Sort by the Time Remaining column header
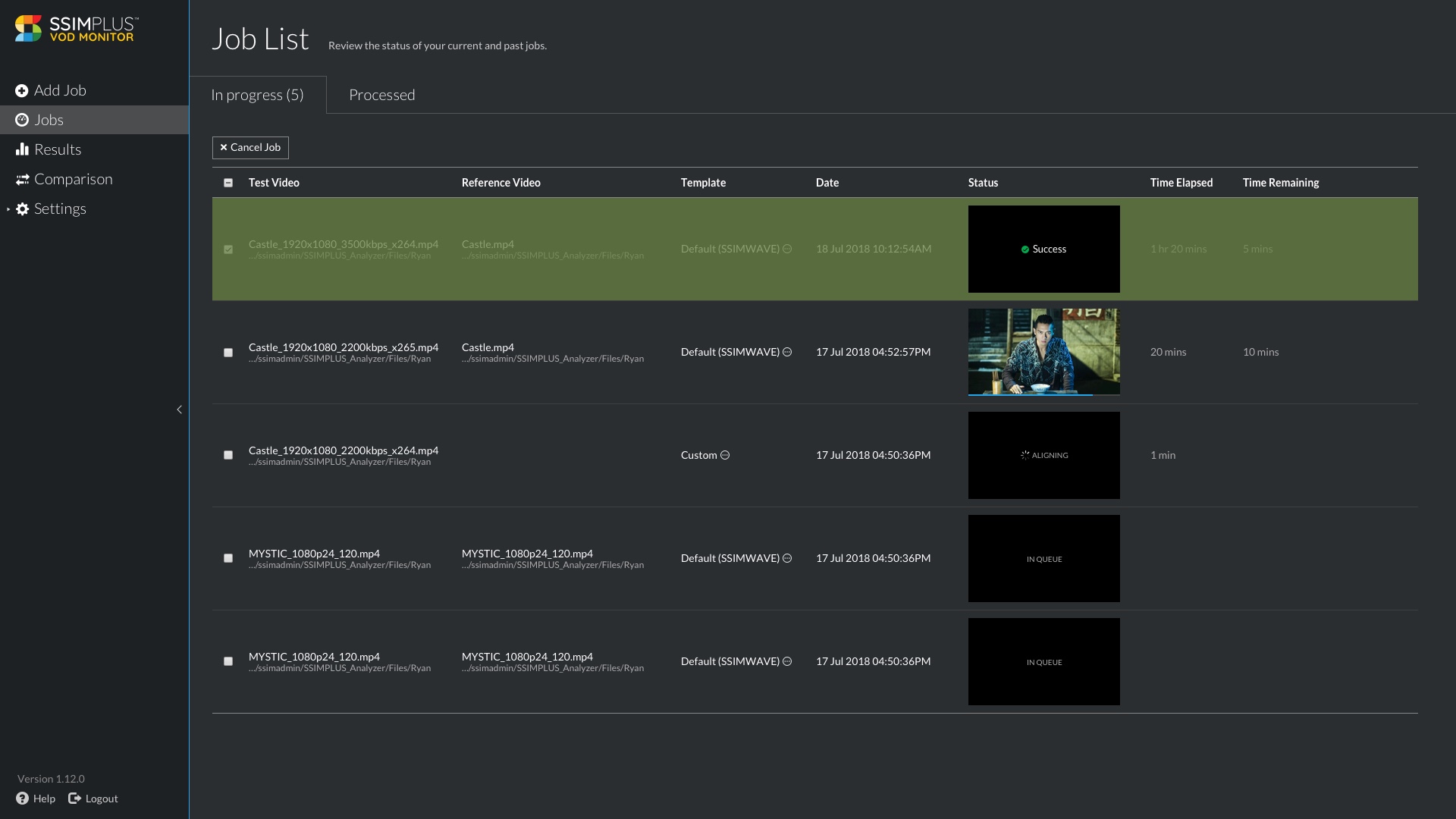Screen dimensions: 1456x819 point(1280,183)
